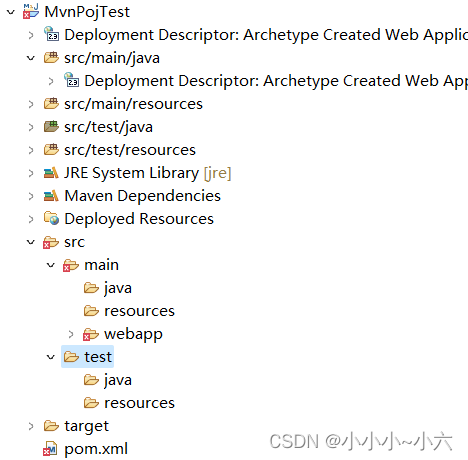468x460 pixels.
Task: Click the resources folder icon under test
Action: [91, 403]
